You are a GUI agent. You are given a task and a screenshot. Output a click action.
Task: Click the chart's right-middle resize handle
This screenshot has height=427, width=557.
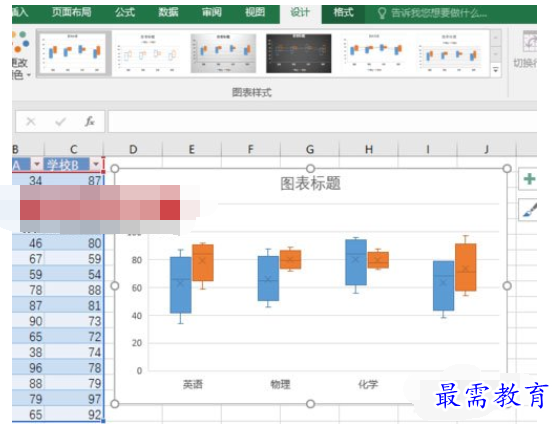click(x=507, y=286)
